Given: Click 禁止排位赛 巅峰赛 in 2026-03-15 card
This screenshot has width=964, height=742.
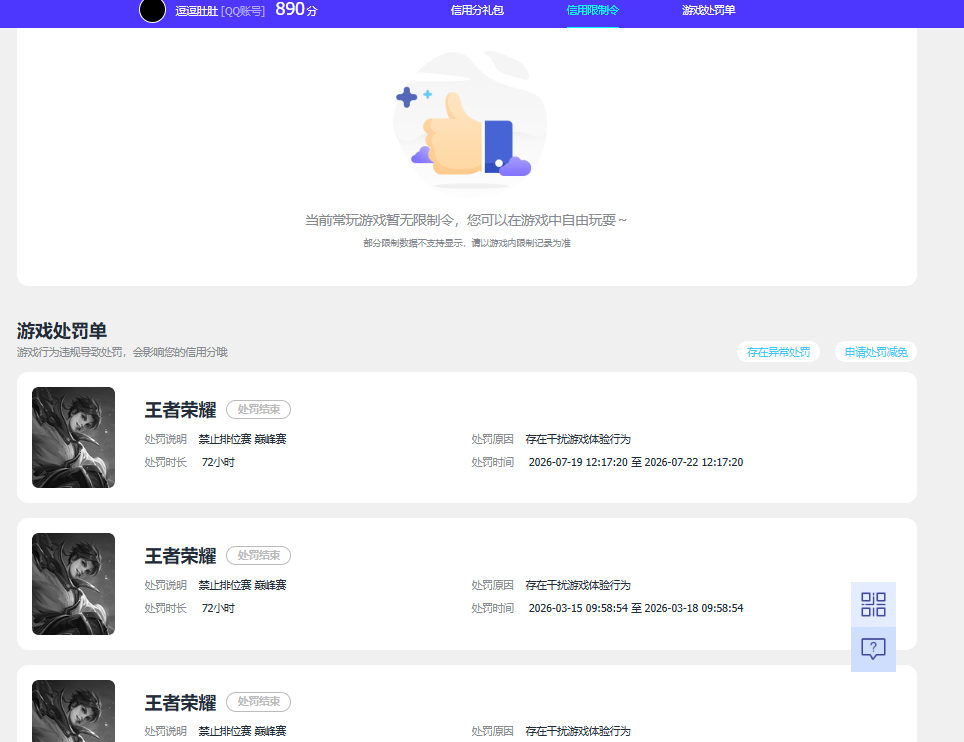Looking at the screenshot, I should pos(242,585).
